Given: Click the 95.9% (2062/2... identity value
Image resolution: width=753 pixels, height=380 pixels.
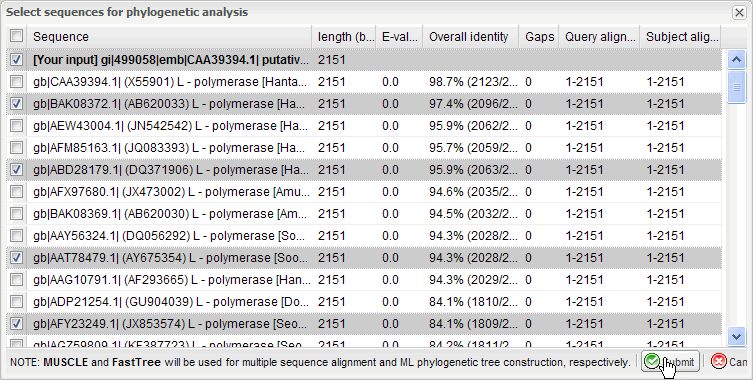Looking at the screenshot, I should pyautogui.click(x=473, y=126).
